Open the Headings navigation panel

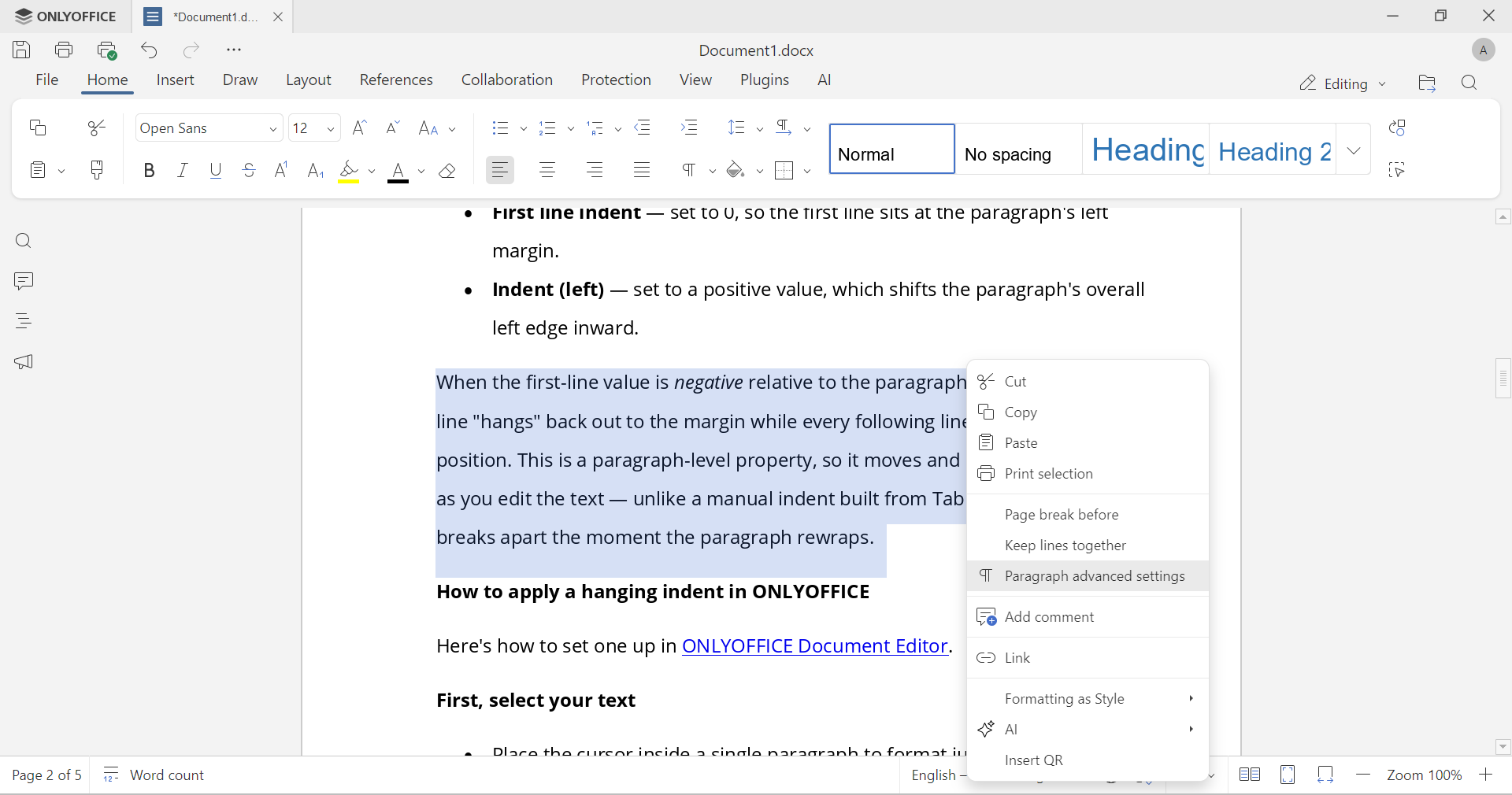pyautogui.click(x=24, y=321)
